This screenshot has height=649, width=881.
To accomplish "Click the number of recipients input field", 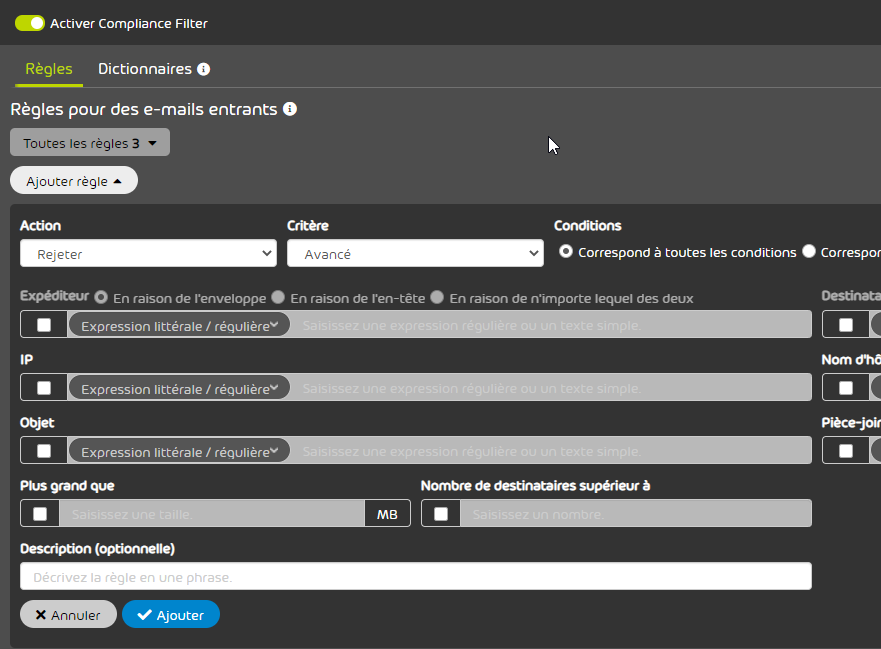I will point(636,514).
